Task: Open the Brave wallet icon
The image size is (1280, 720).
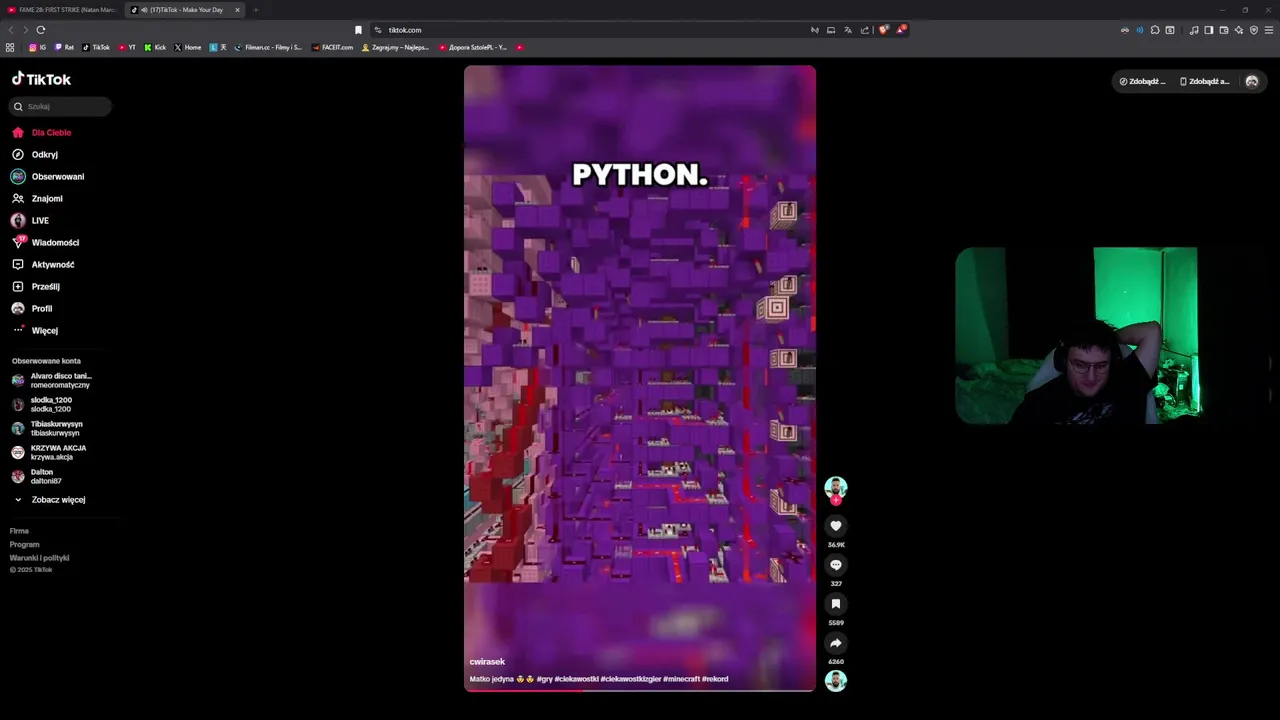Action: pos(1223,30)
